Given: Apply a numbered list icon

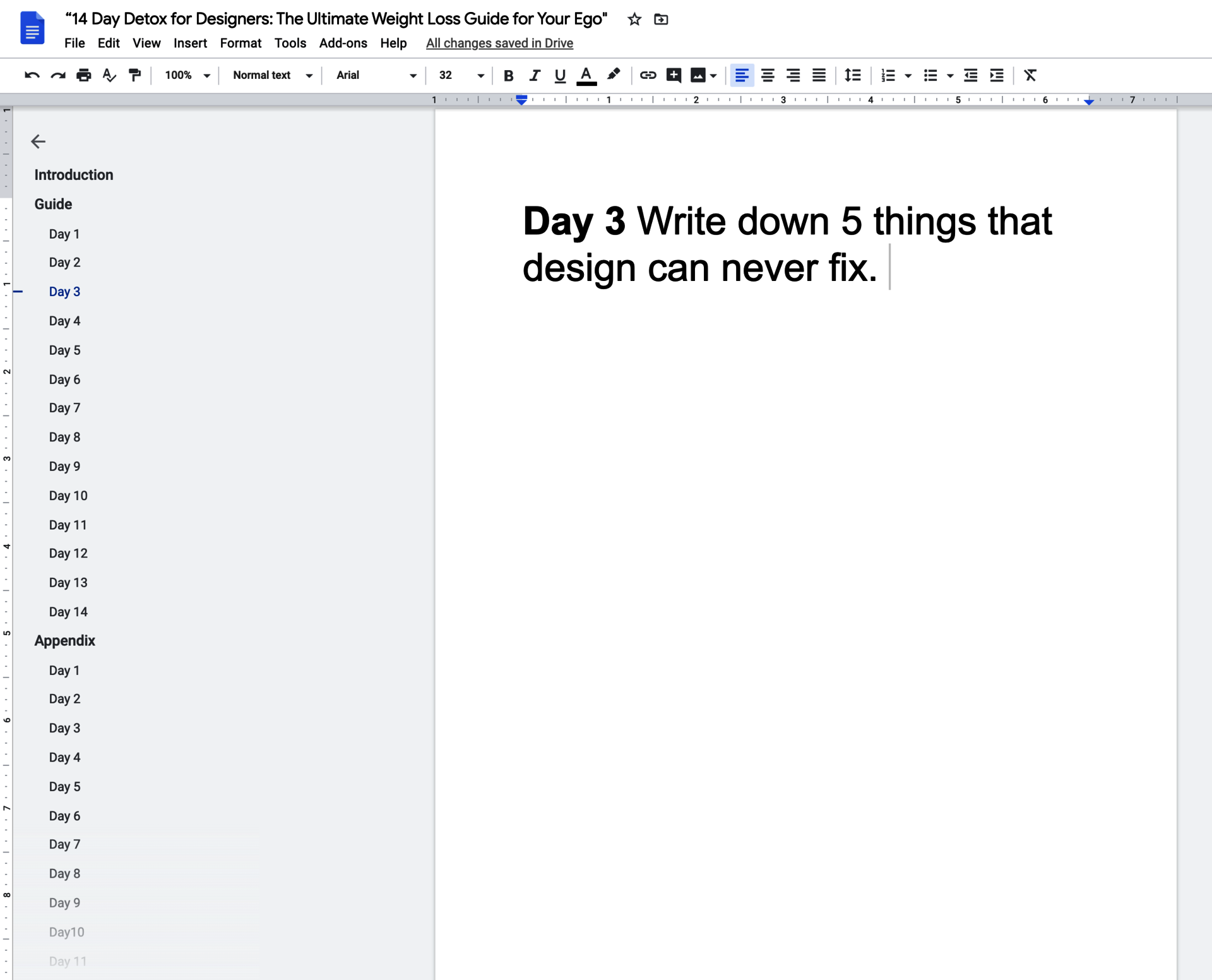Looking at the screenshot, I should [888, 75].
